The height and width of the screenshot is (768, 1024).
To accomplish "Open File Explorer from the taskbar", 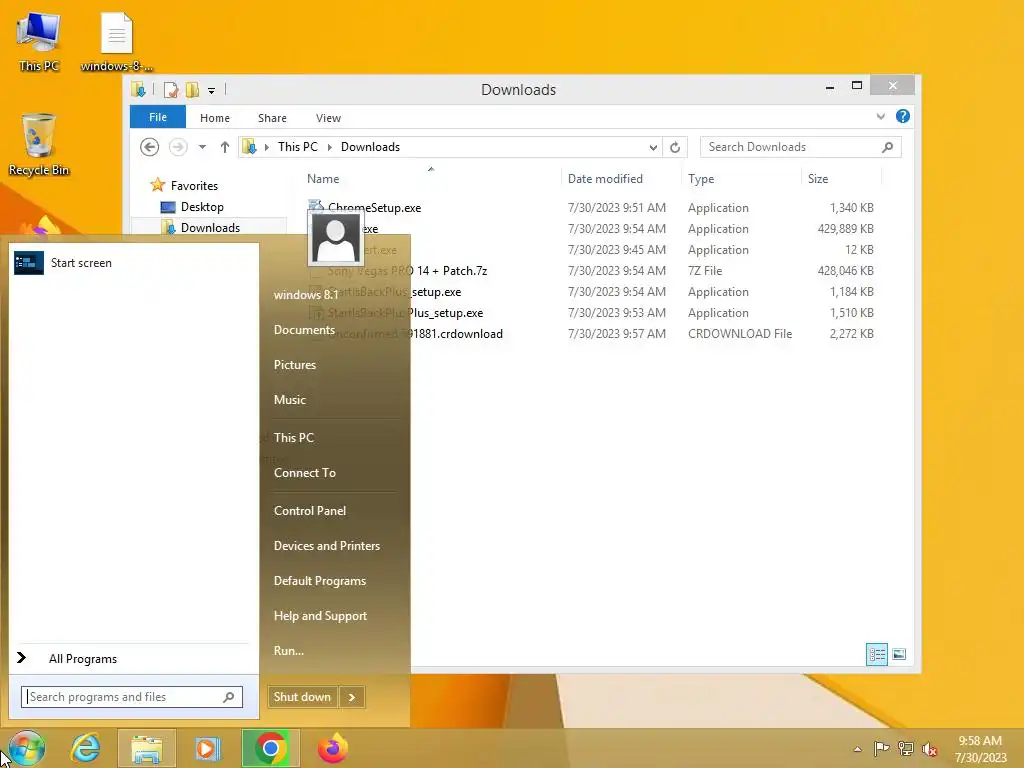I will 147,748.
